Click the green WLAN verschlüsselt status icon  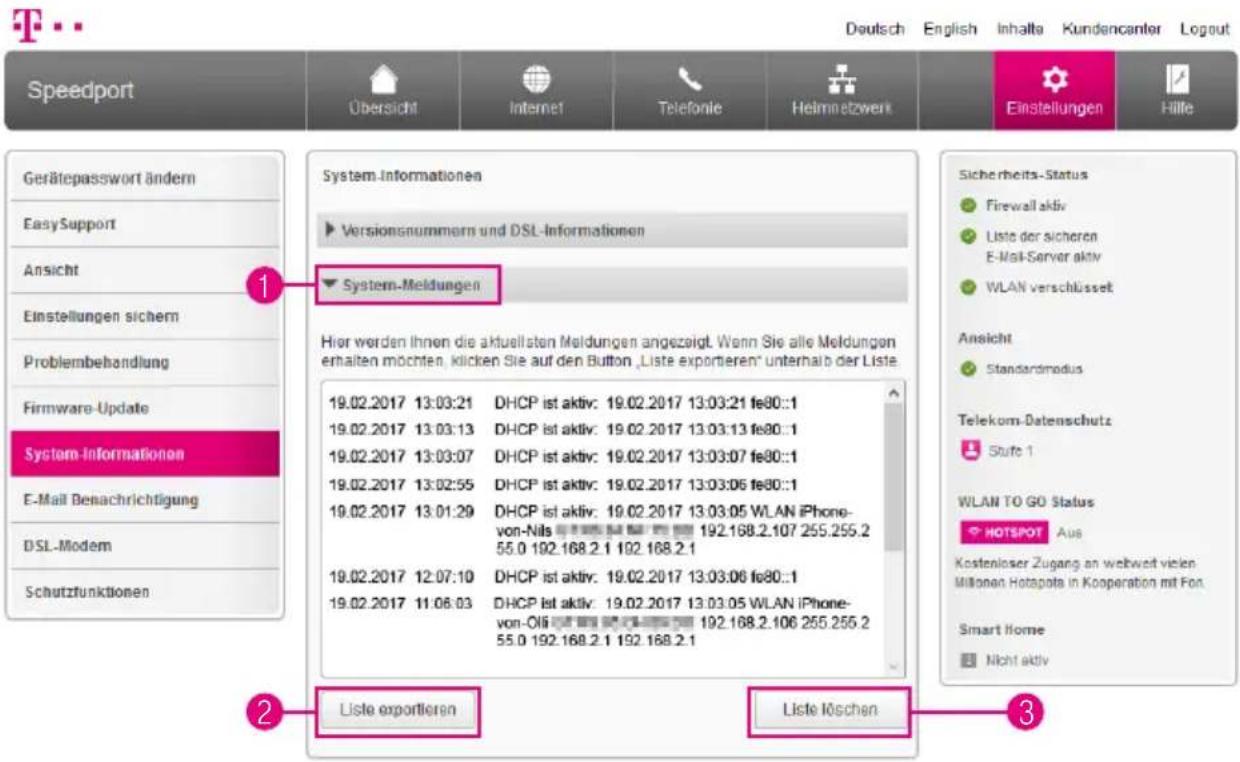(968, 287)
